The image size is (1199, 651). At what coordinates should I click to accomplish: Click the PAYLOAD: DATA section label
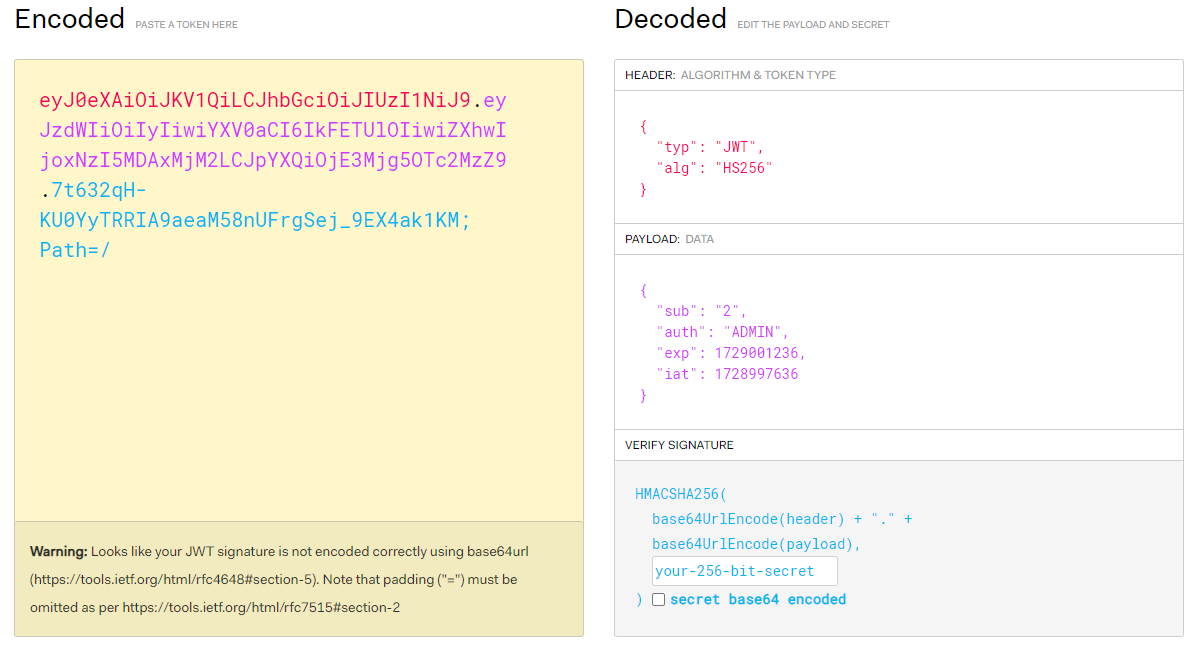(669, 239)
